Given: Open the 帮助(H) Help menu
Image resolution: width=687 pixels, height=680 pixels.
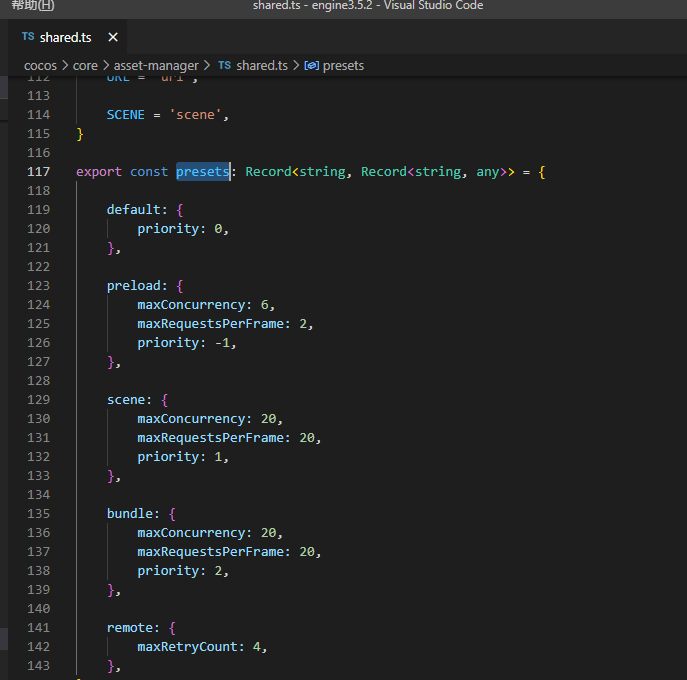Looking at the screenshot, I should [33, 6].
